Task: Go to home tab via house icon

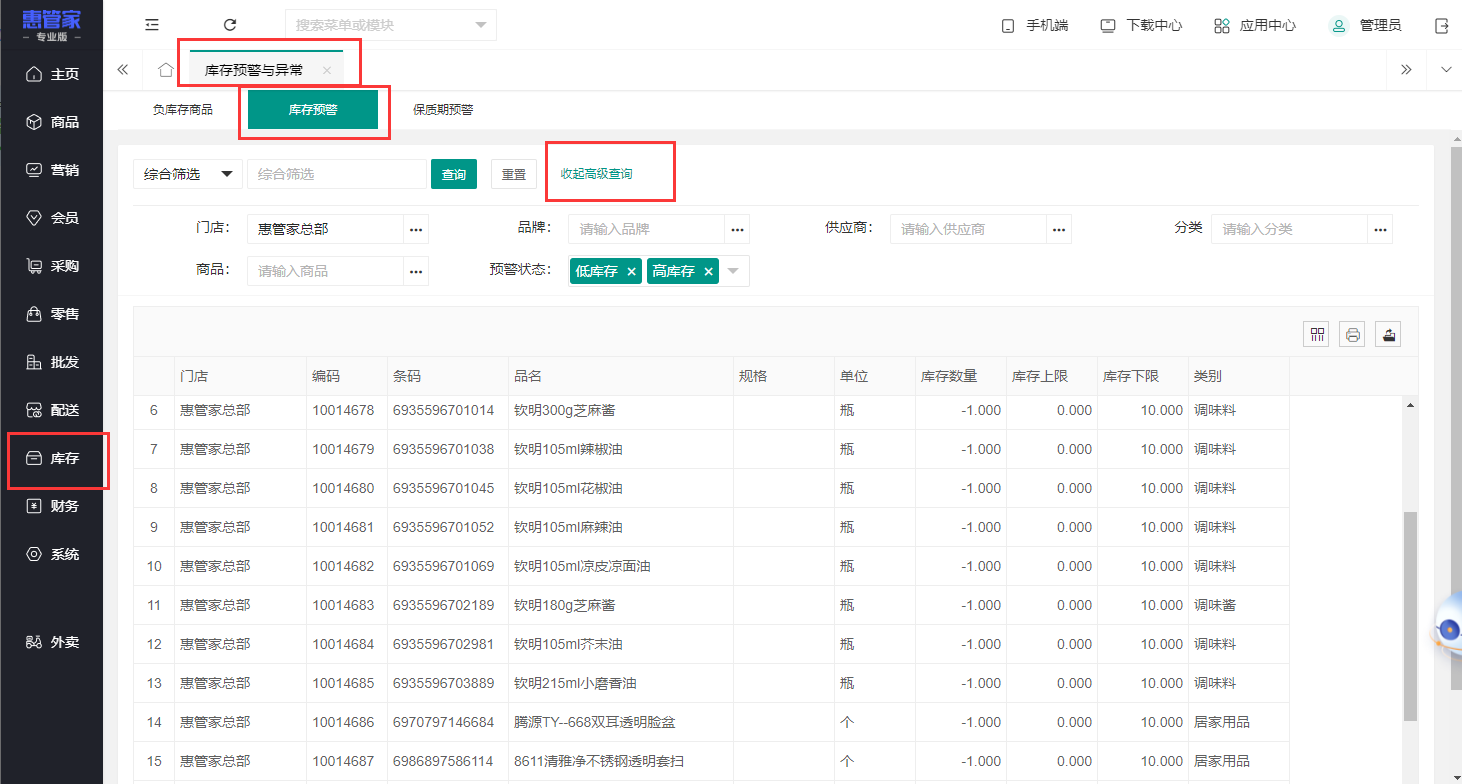Action: coord(166,70)
